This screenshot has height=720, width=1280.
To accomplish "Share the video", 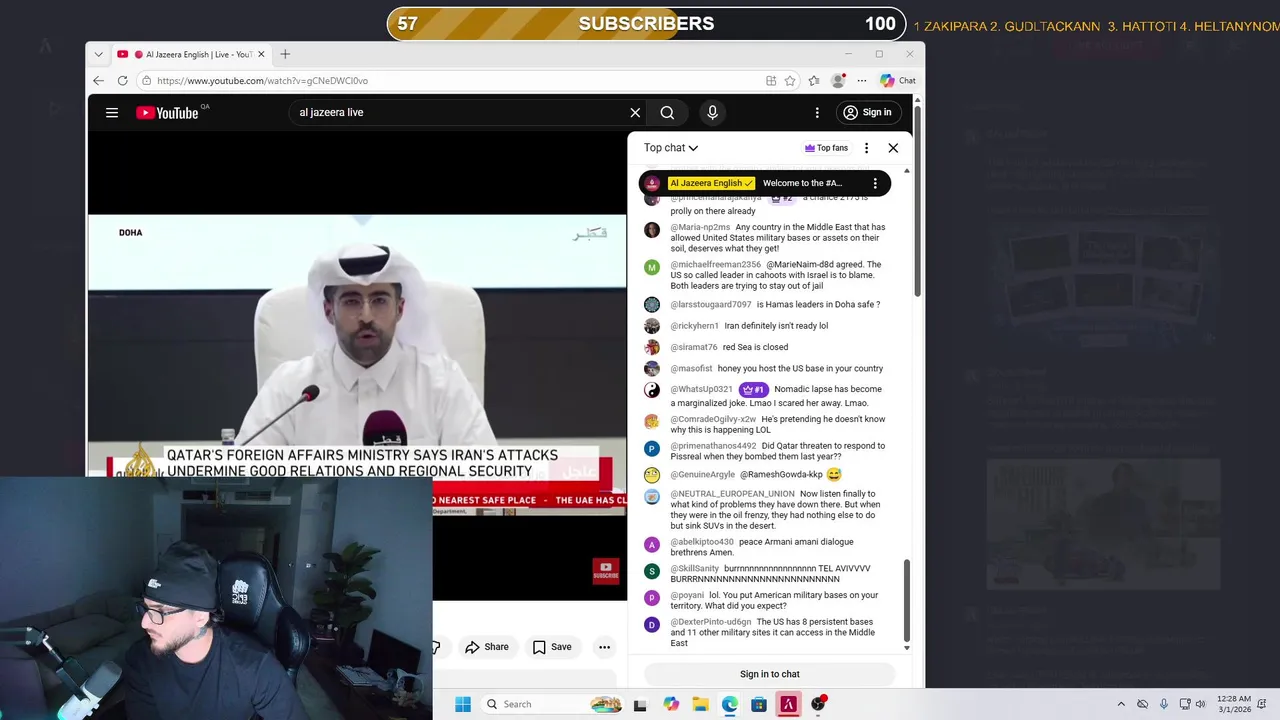I will coord(487,647).
